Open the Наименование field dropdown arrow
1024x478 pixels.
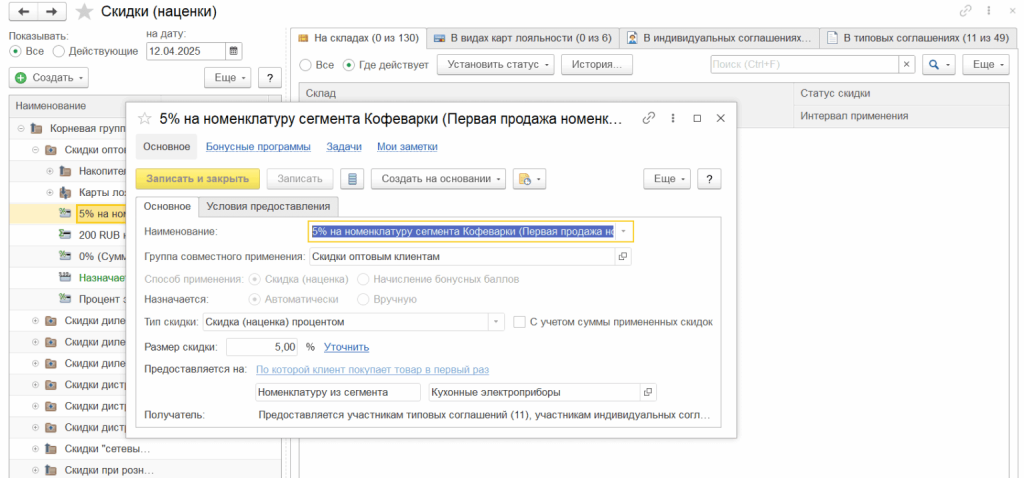point(624,232)
